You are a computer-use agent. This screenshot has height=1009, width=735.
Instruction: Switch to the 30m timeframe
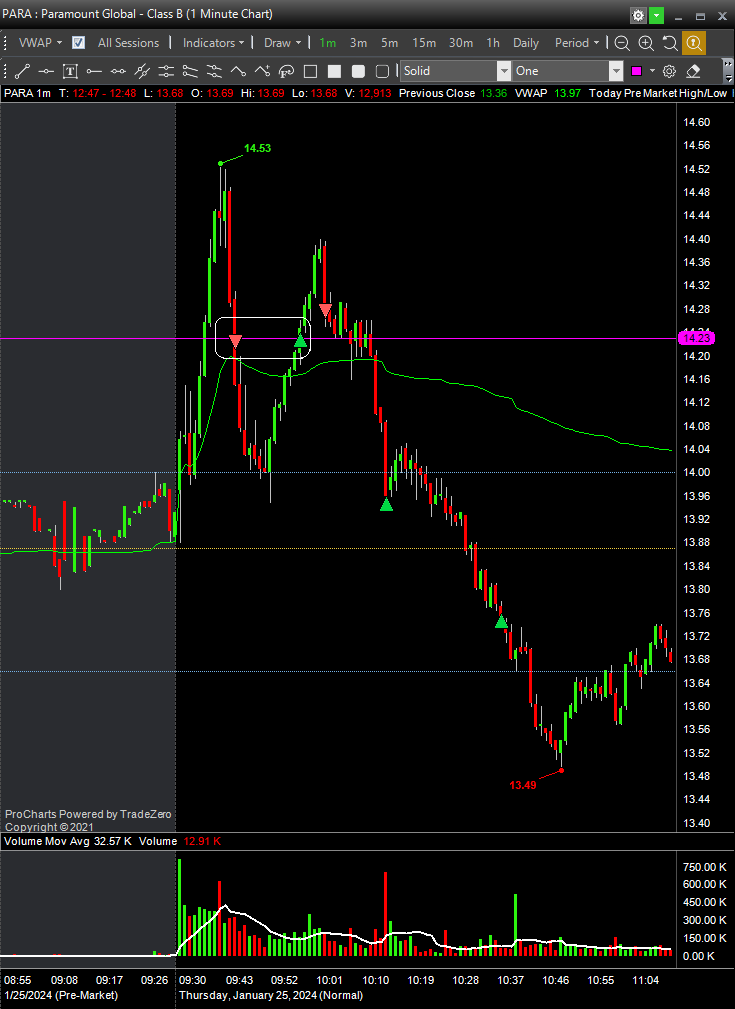coord(461,43)
